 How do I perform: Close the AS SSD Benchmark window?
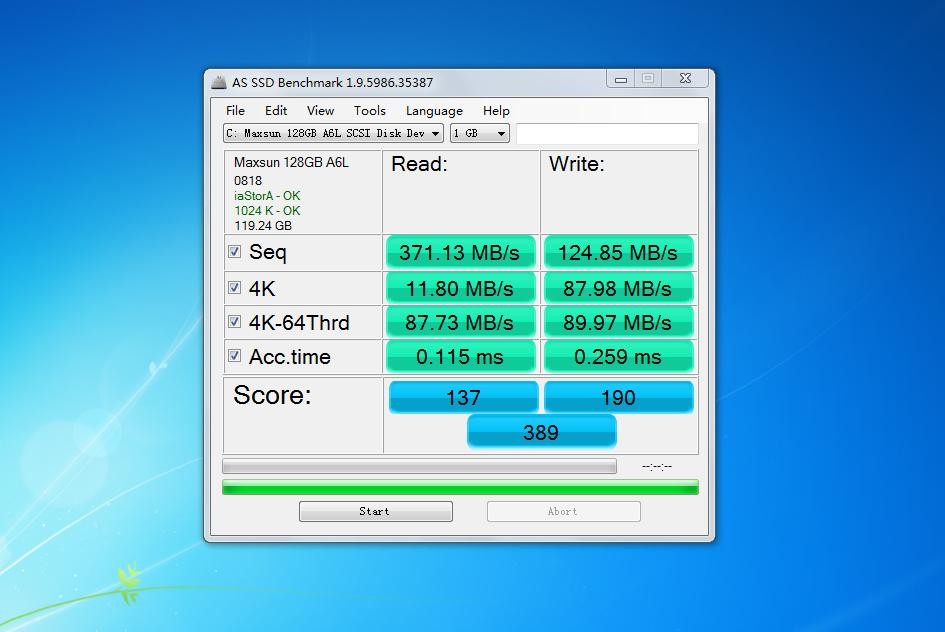click(685, 79)
